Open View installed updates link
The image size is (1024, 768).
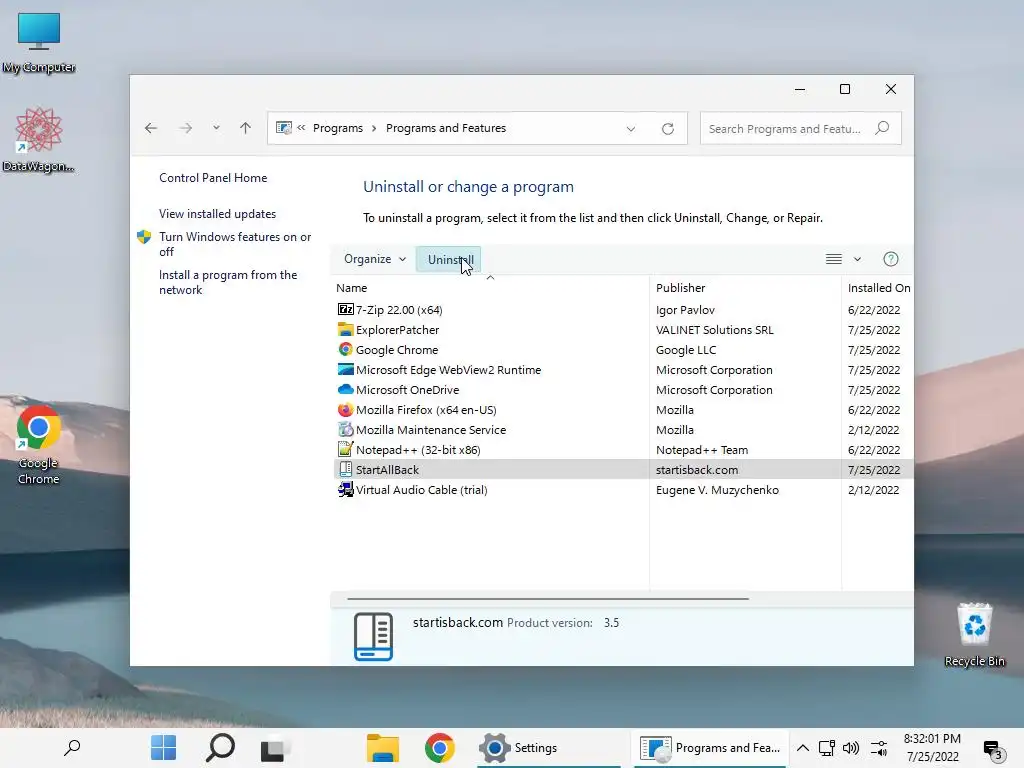point(217,214)
